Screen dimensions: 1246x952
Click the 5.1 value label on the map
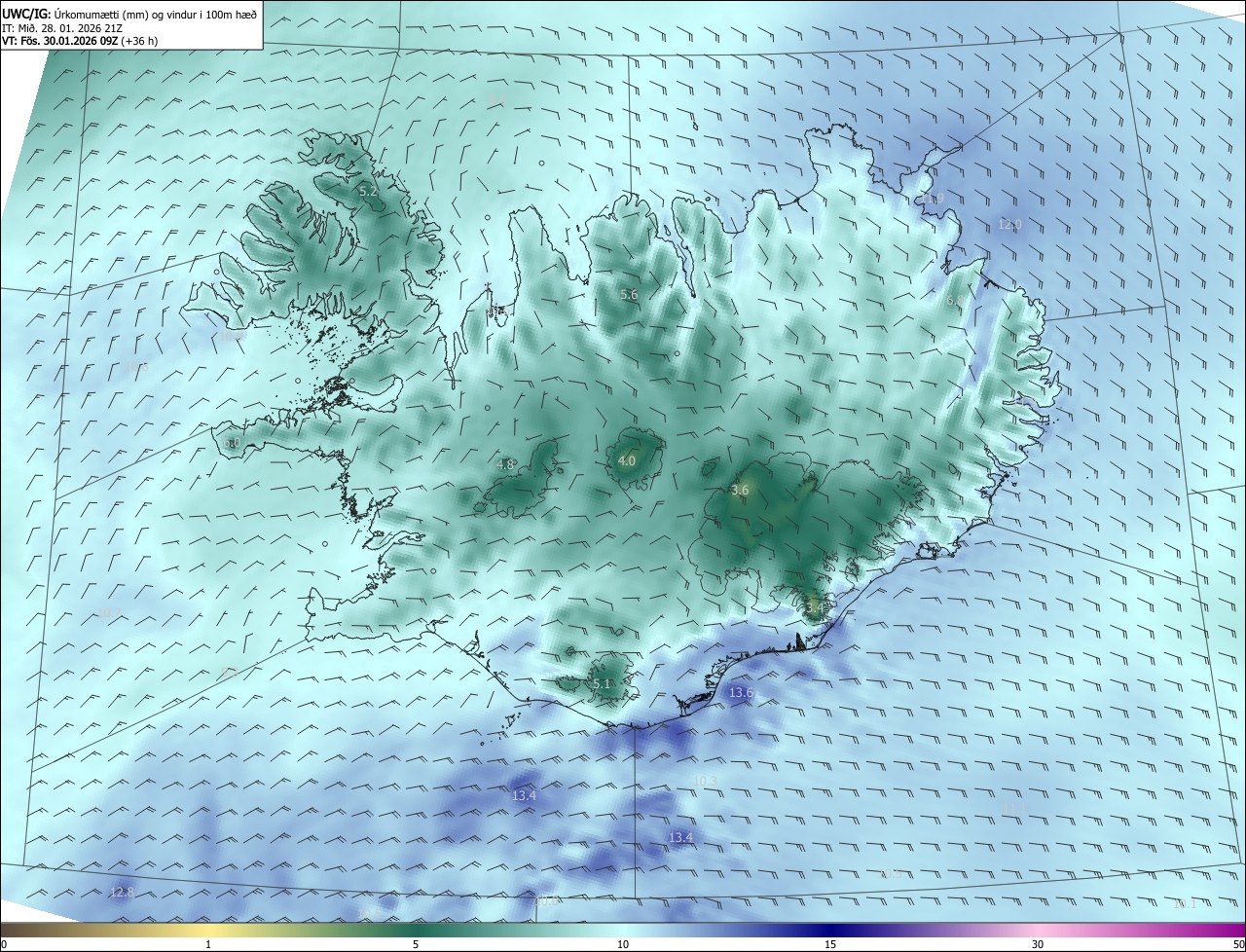[602, 684]
